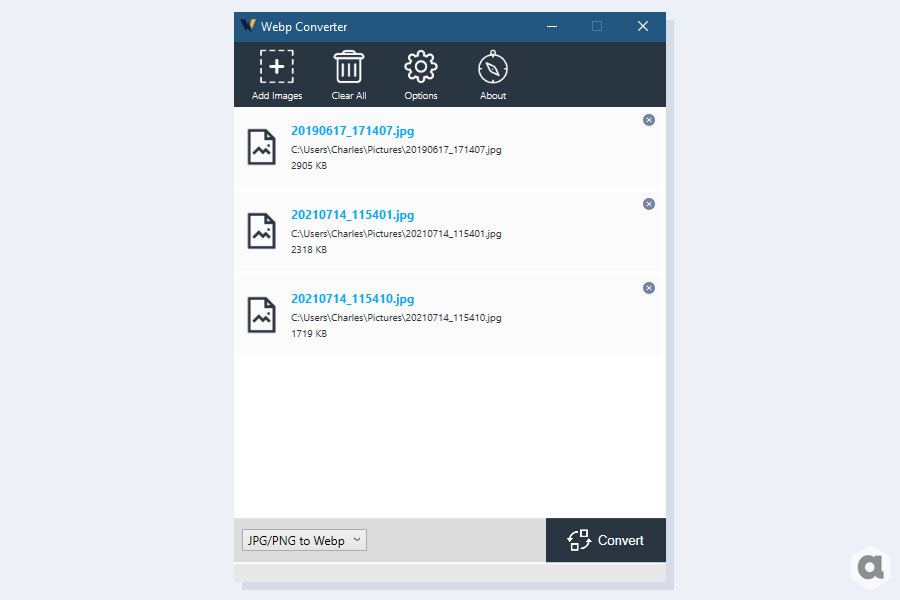Click the Convert button

[x=606, y=540]
